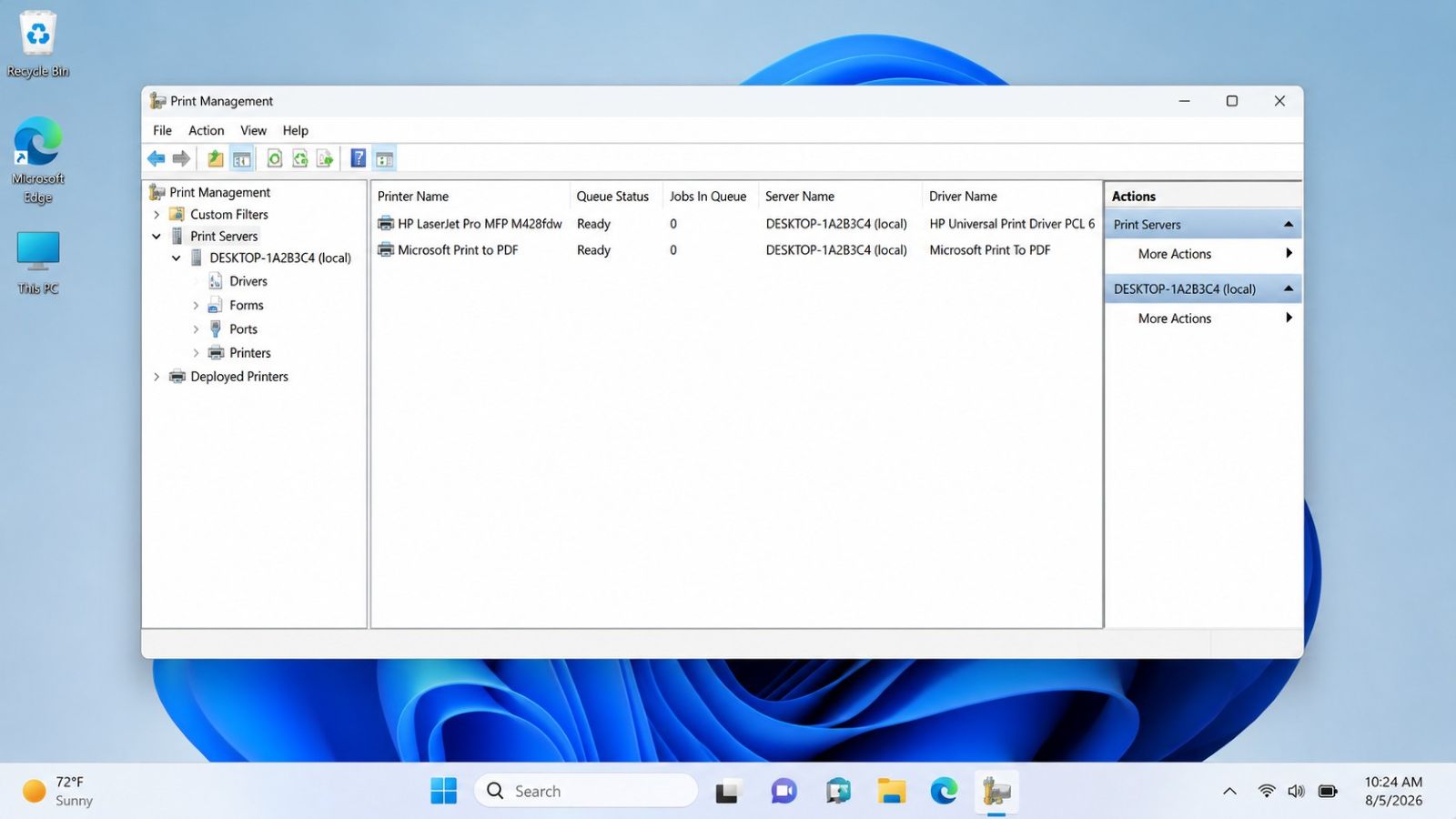Toggle the Show/Hide Action Pane button

[x=384, y=158]
